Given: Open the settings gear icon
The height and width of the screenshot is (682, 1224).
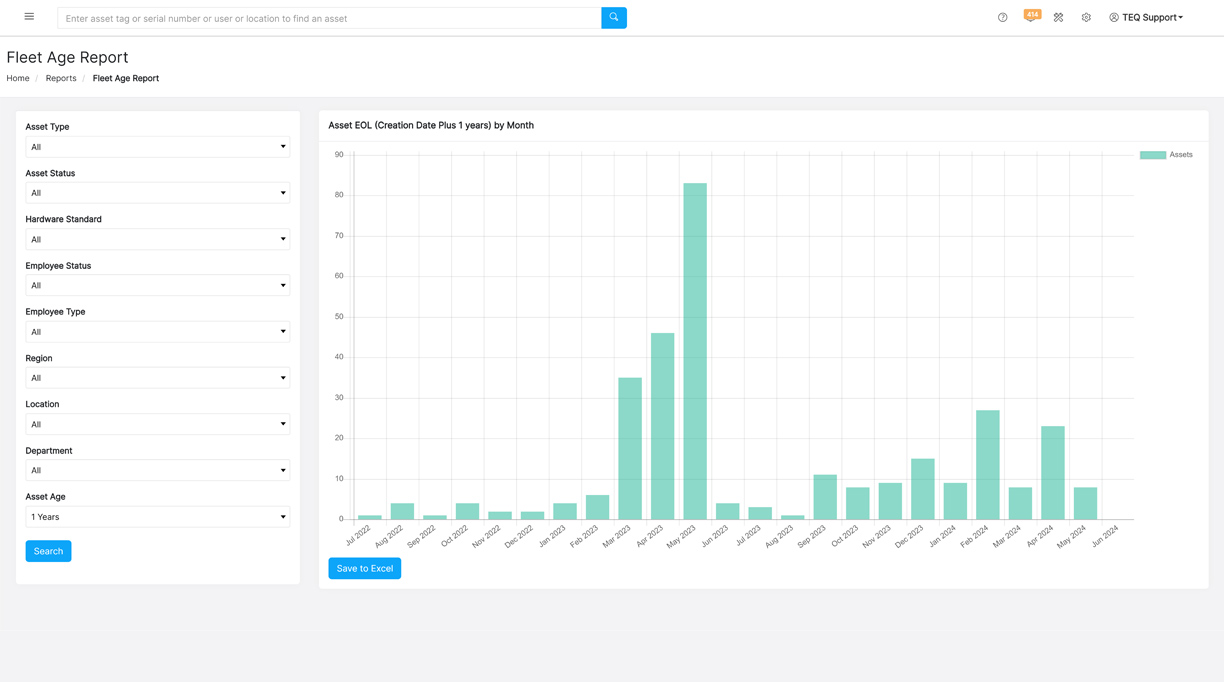Looking at the screenshot, I should click(1086, 18).
